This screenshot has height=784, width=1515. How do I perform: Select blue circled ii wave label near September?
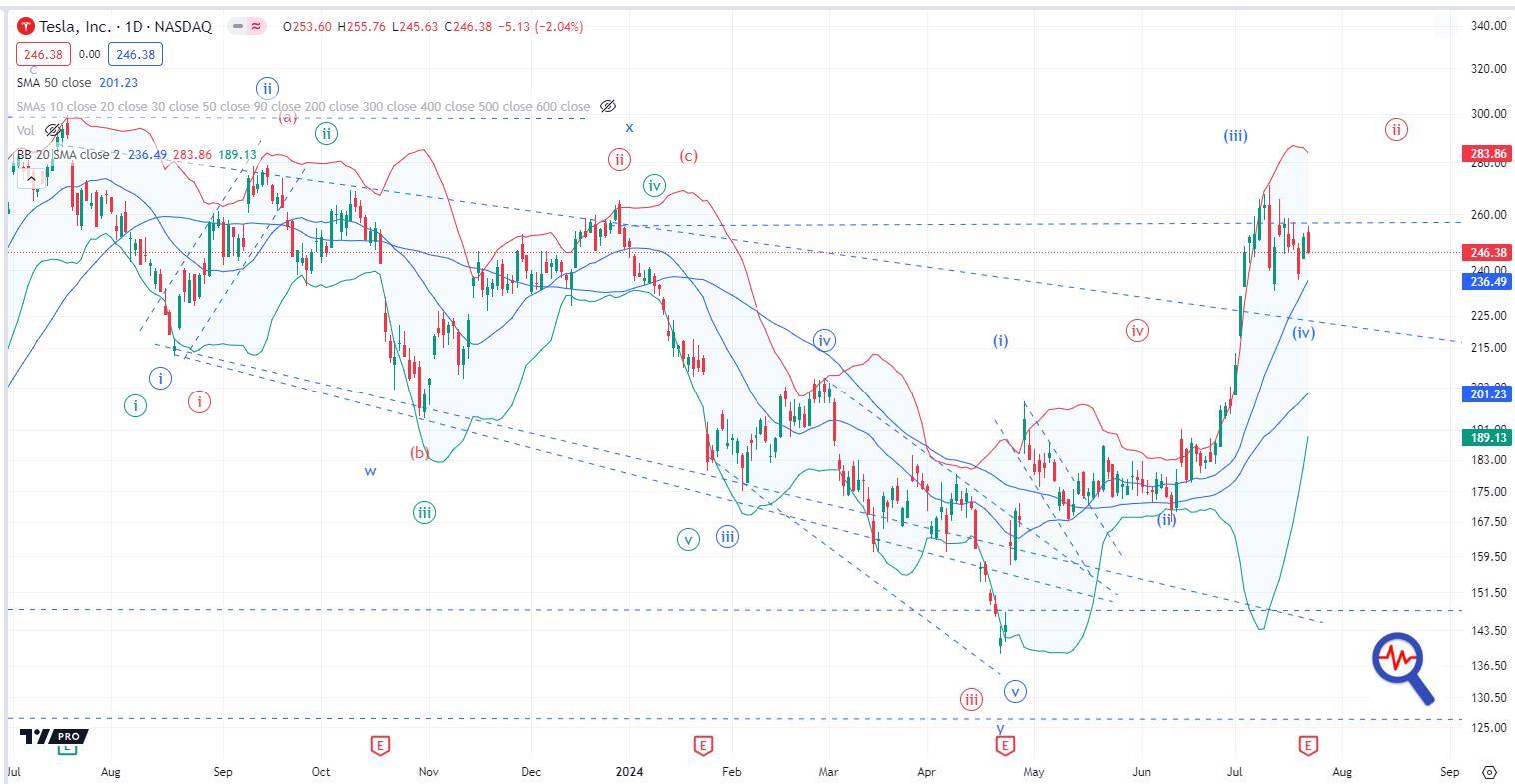pos(267,88)
